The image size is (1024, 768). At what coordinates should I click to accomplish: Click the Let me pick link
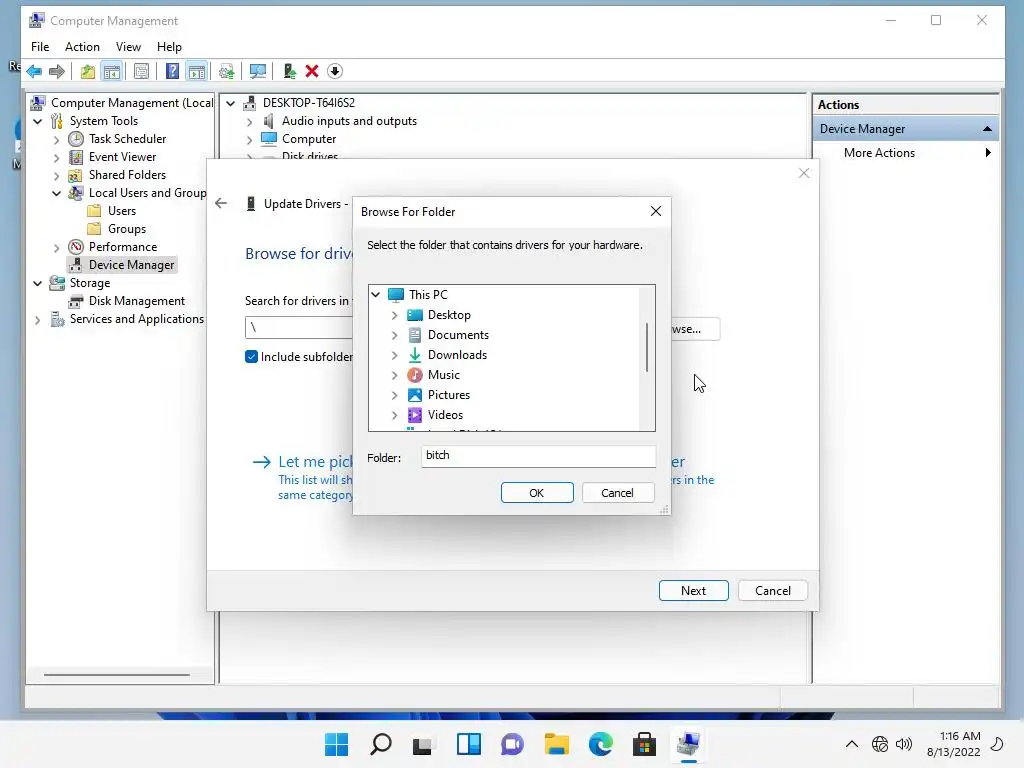point(315,462)
